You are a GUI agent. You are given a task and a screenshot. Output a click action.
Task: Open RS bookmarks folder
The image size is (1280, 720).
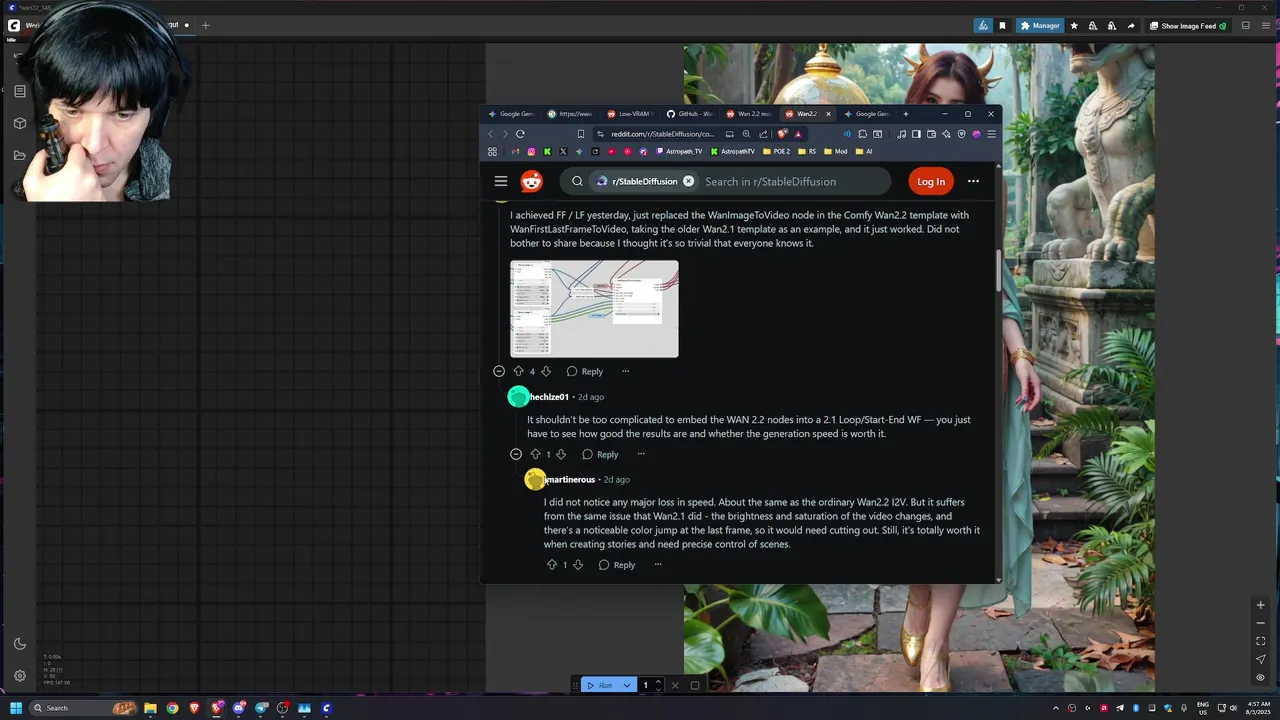[807, 152]
